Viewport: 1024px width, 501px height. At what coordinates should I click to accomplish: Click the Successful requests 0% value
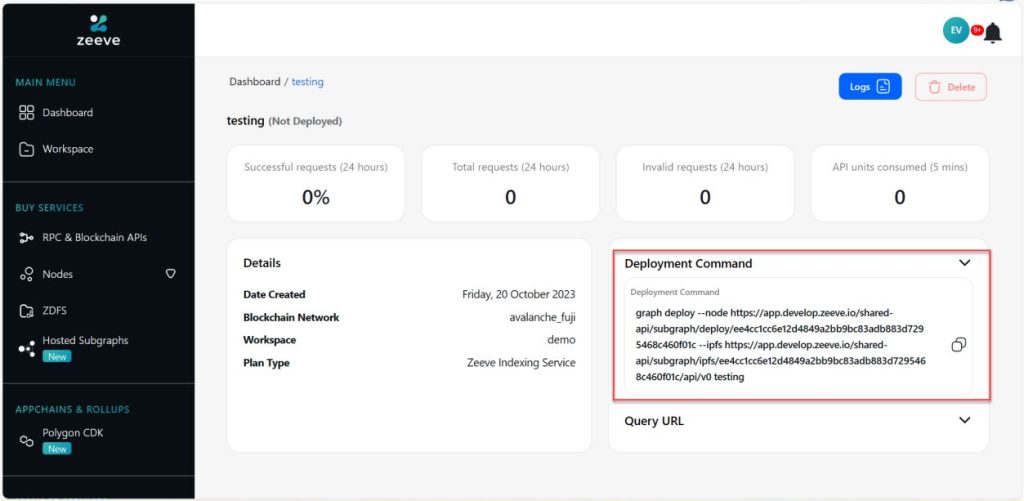pos(315,197)
